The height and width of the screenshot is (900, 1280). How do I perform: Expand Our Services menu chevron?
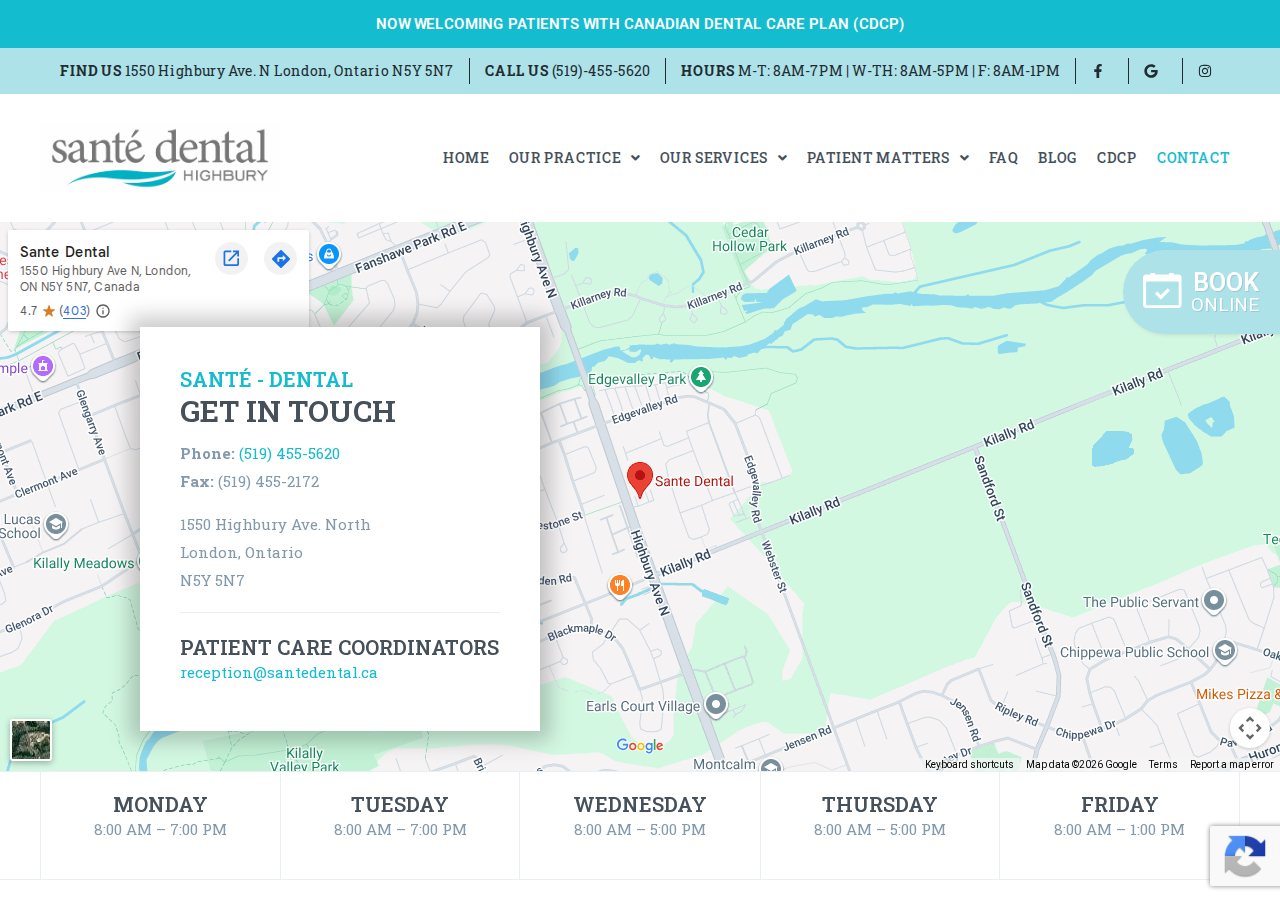782,158
